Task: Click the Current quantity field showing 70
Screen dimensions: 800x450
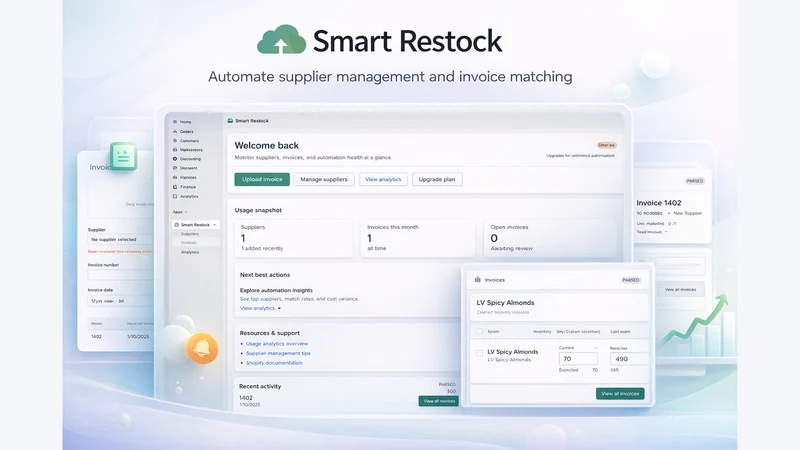Action: pyautogui.click(x=578, y=359)
